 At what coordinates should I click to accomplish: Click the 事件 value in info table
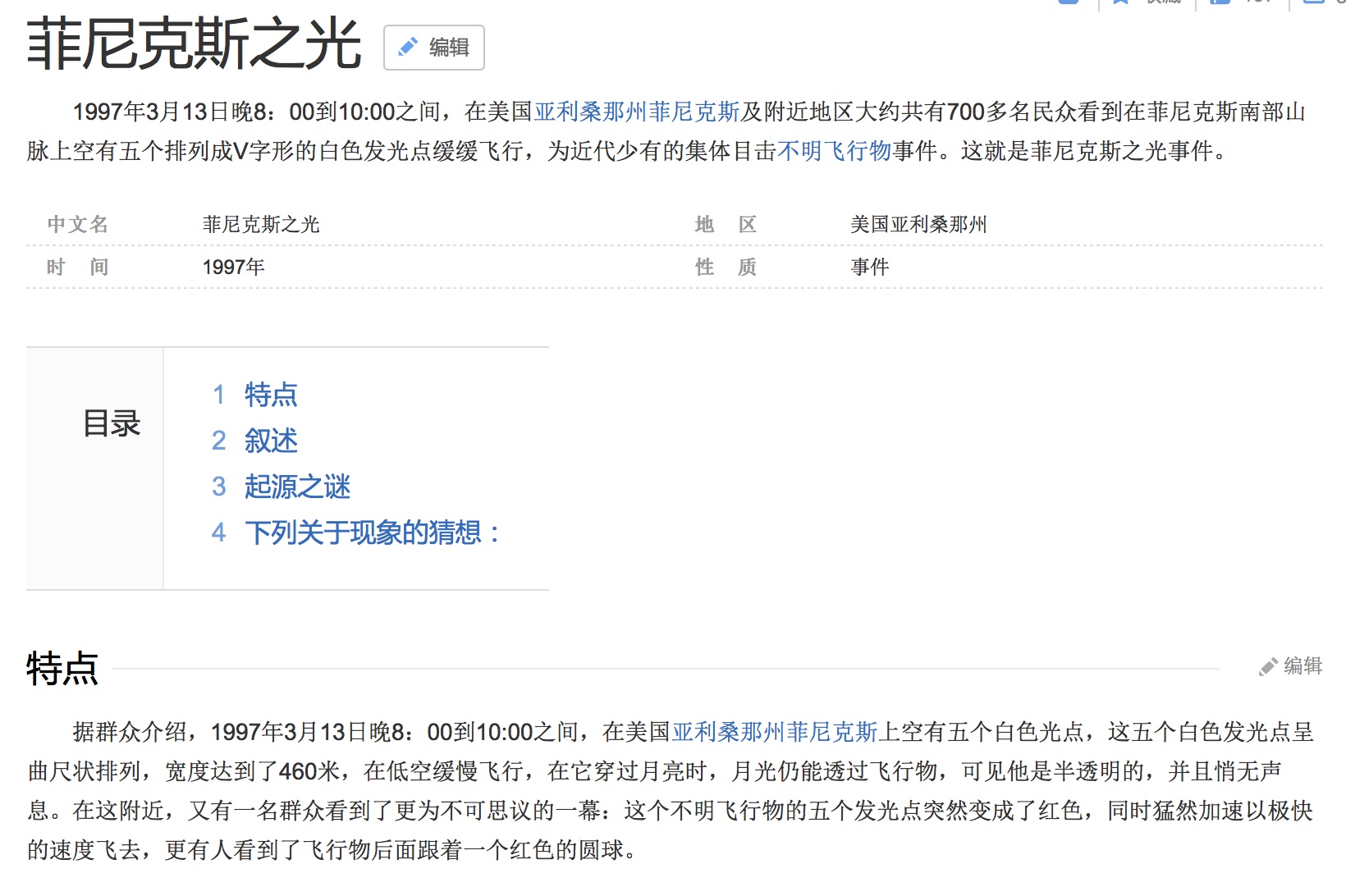(870, 267)
